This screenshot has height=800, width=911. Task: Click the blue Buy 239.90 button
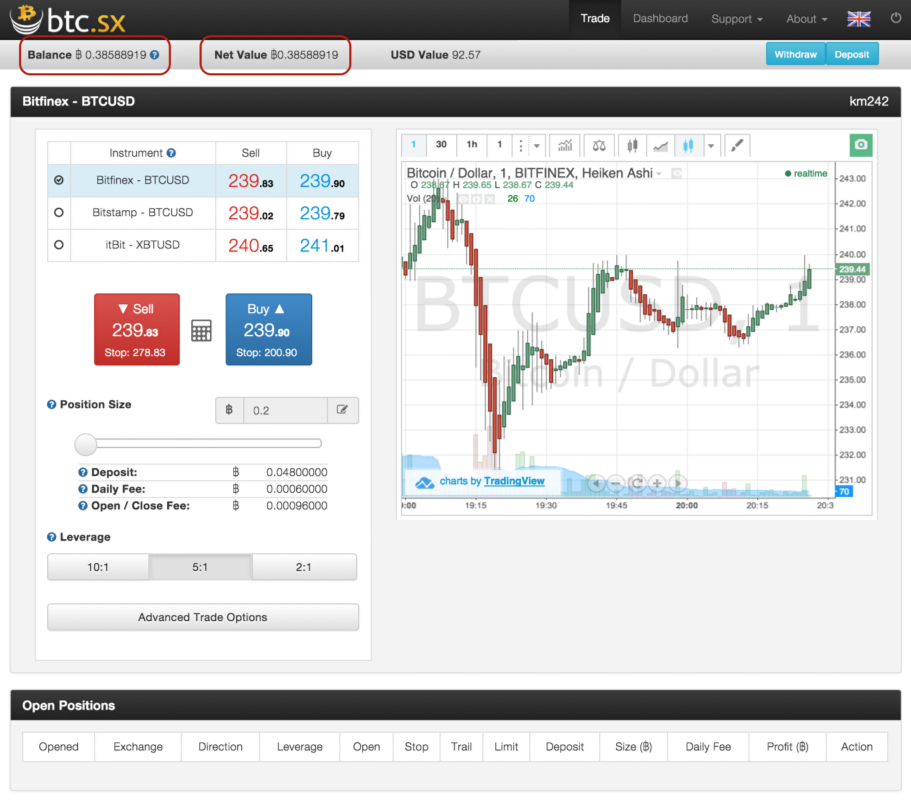tap(268, 329)
